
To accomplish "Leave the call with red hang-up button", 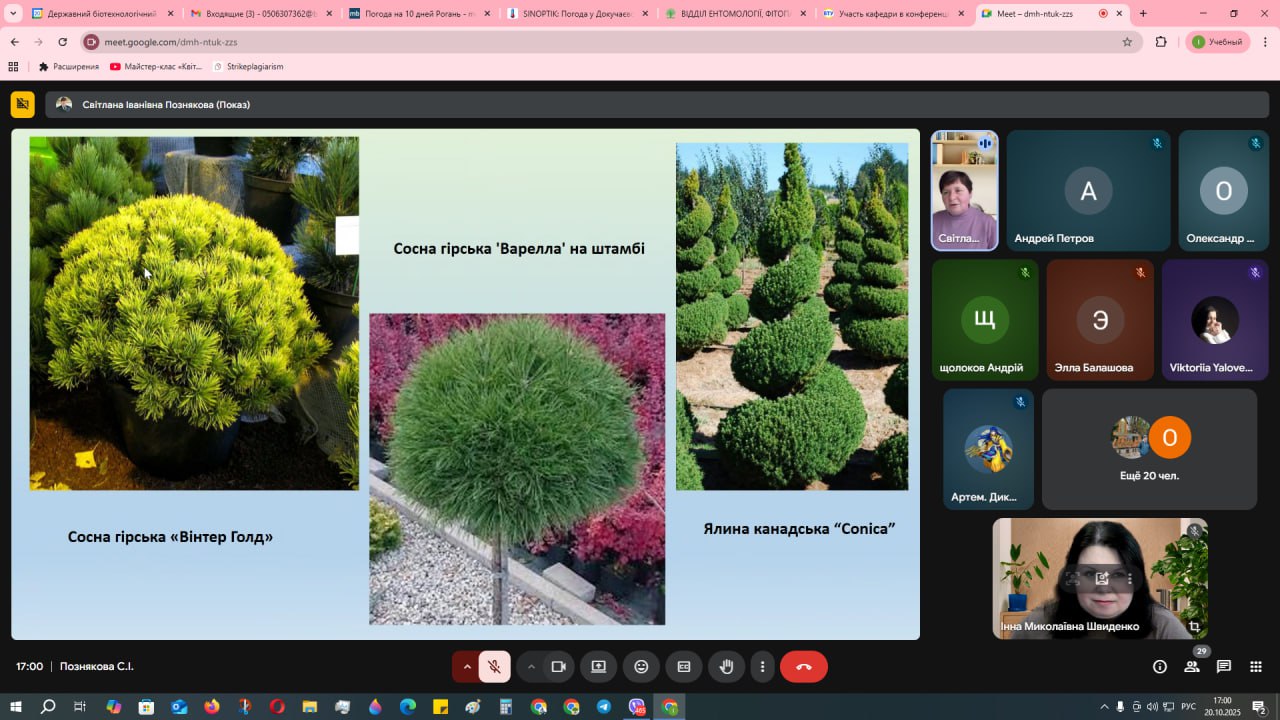I will (803, 667).
